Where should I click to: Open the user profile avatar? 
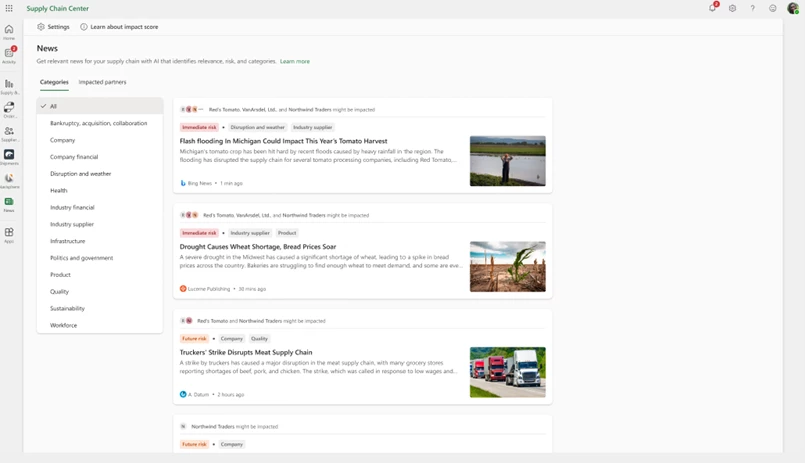[793, 8]
